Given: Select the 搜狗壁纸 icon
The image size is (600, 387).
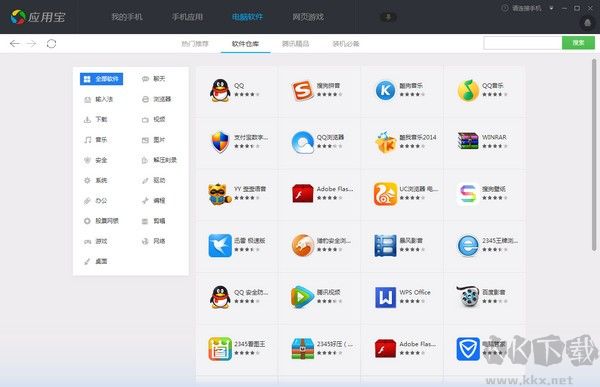Looking at the screenshot, I should tap(468, 194).
